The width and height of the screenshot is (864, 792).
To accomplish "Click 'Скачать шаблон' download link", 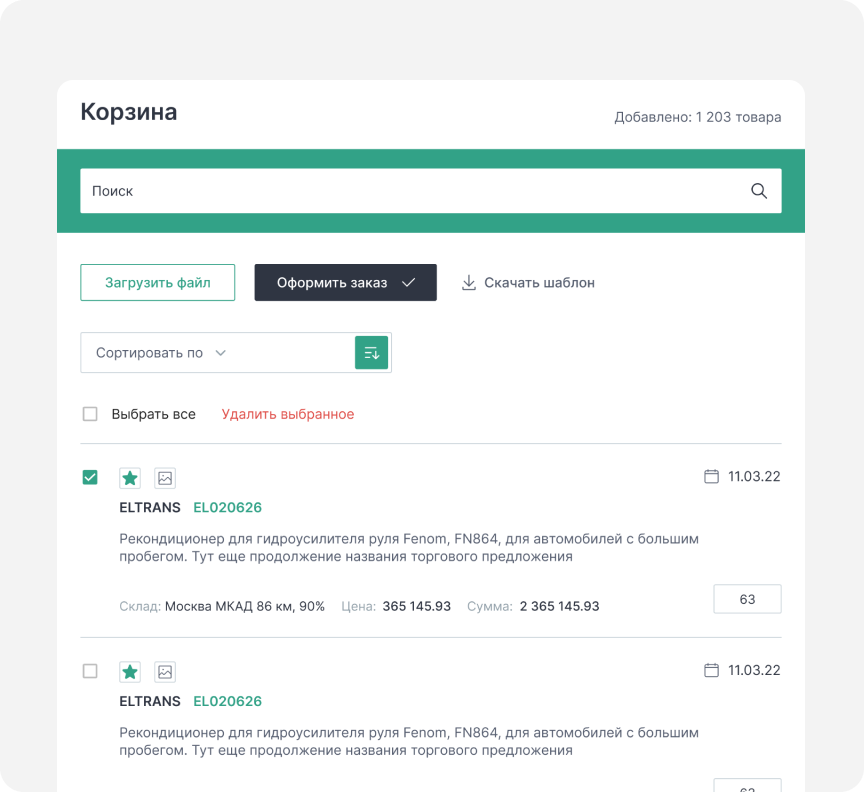I will click(528, 283).
